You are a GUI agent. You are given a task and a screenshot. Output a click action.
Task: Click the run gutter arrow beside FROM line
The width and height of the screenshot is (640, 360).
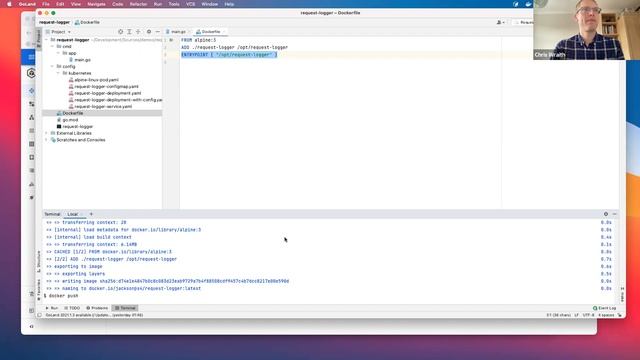[x=171, y=40]
